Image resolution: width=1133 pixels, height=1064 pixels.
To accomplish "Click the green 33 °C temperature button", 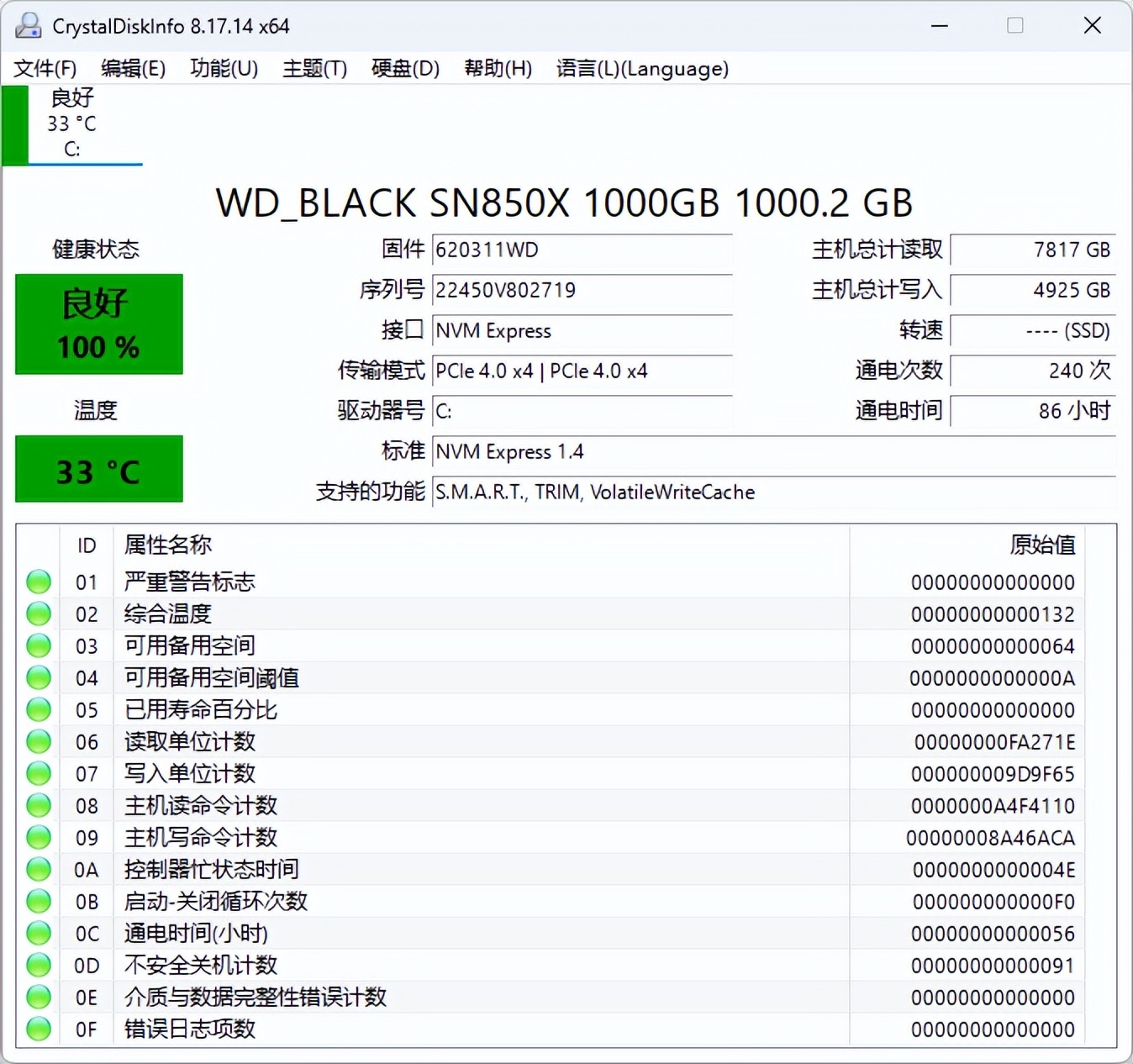I will tap(99, 469).
